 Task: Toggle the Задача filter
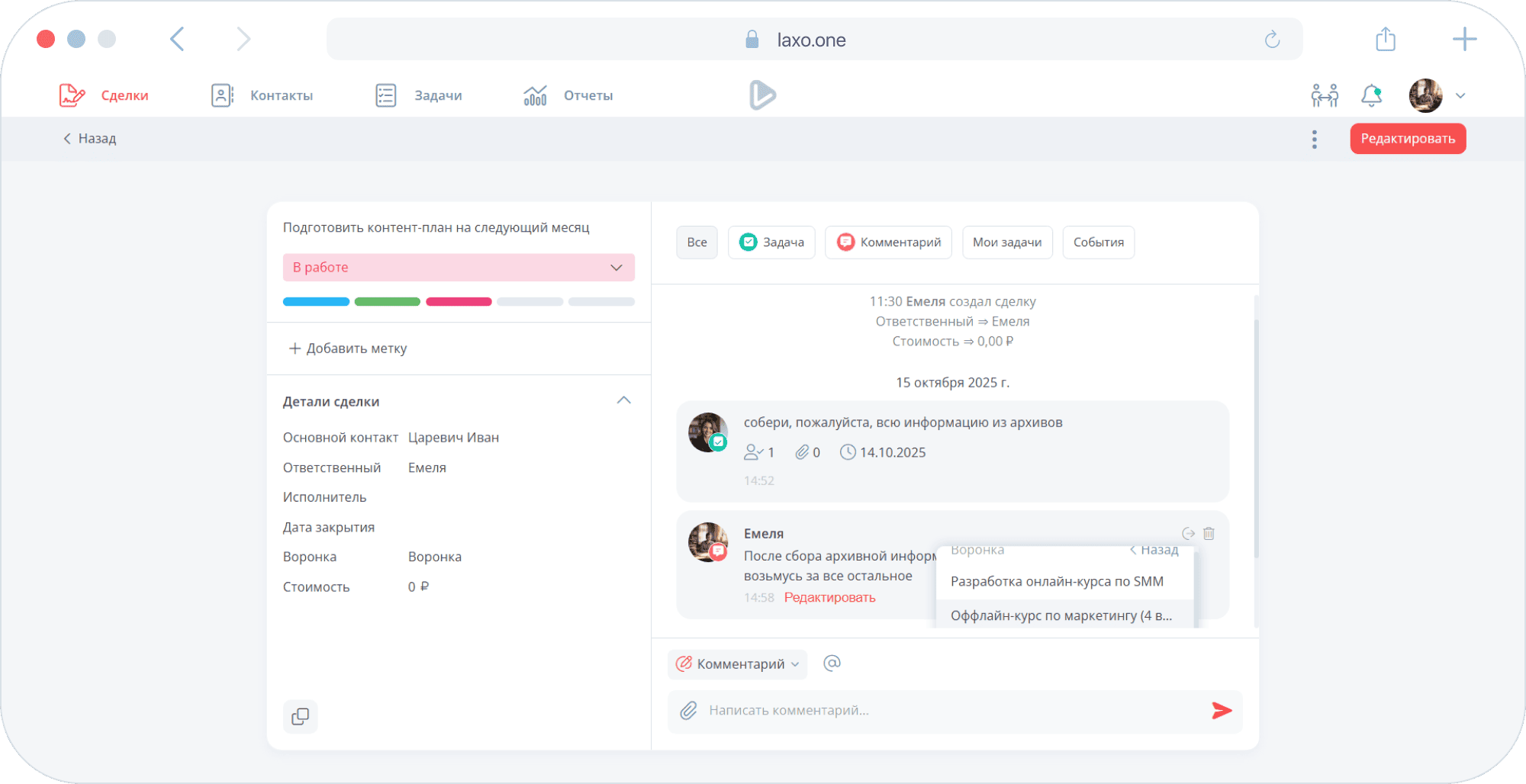(x=771, y=243)
